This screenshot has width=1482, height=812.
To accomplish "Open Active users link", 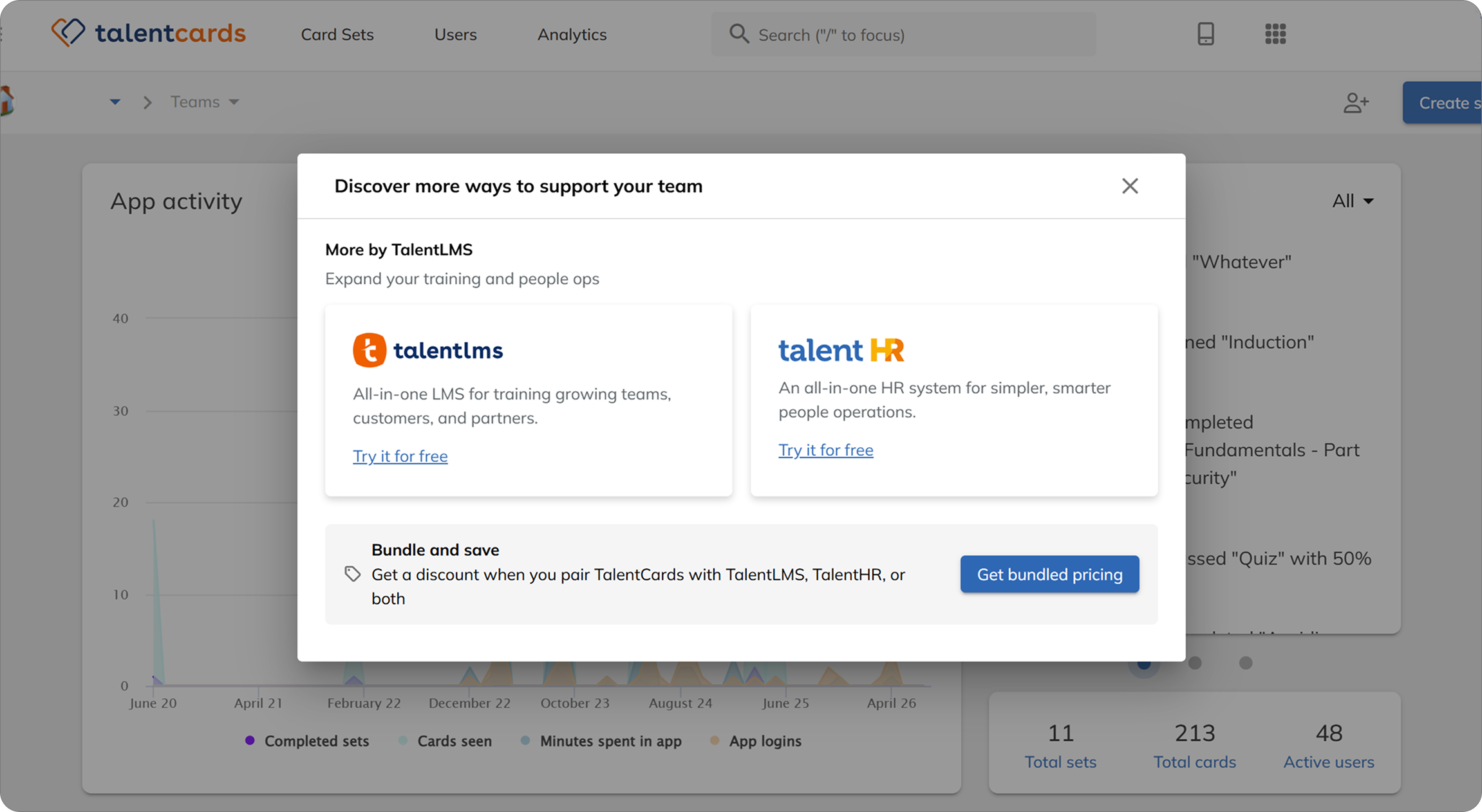I will tap(1329, 762).
